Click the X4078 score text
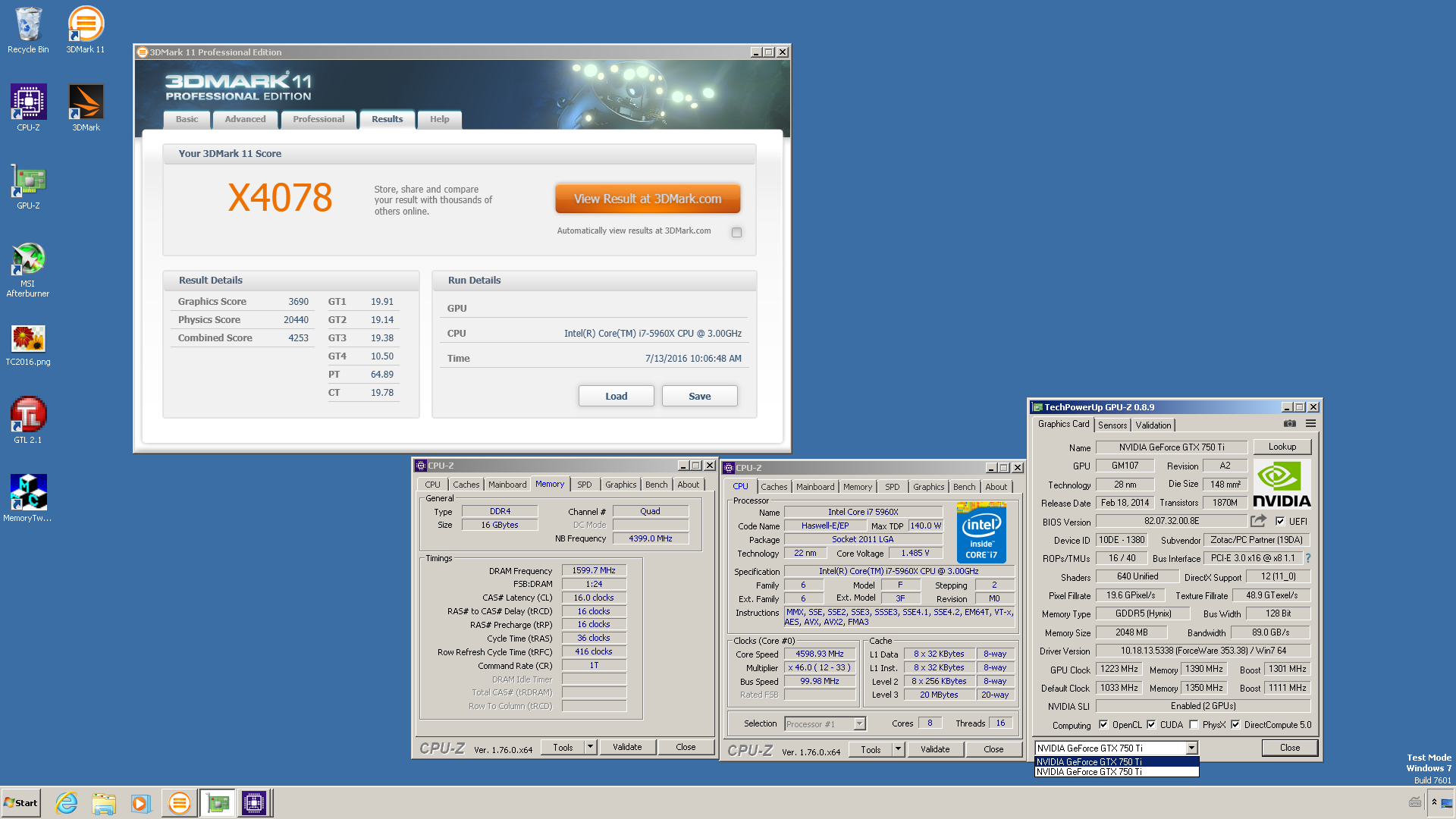The height and width of the screenshot is (819, 1456). tap(280, 198)
